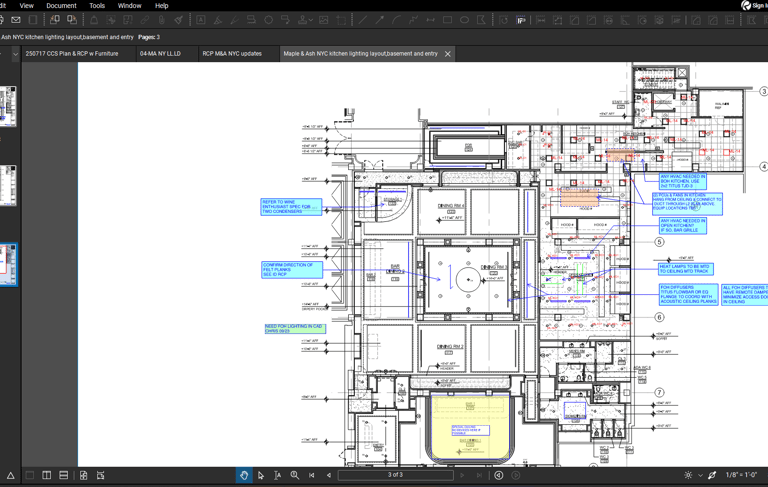Select the Dimension line tool
768x487 pixels.
tap(430, 20)
